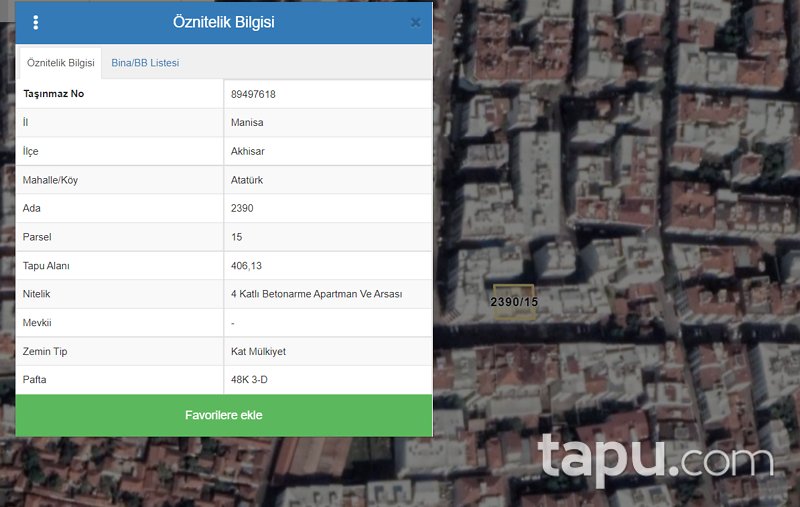Click the Mahalle/Köy value Atatürk
Screen dimensions: 800x507
click(247, 180)
